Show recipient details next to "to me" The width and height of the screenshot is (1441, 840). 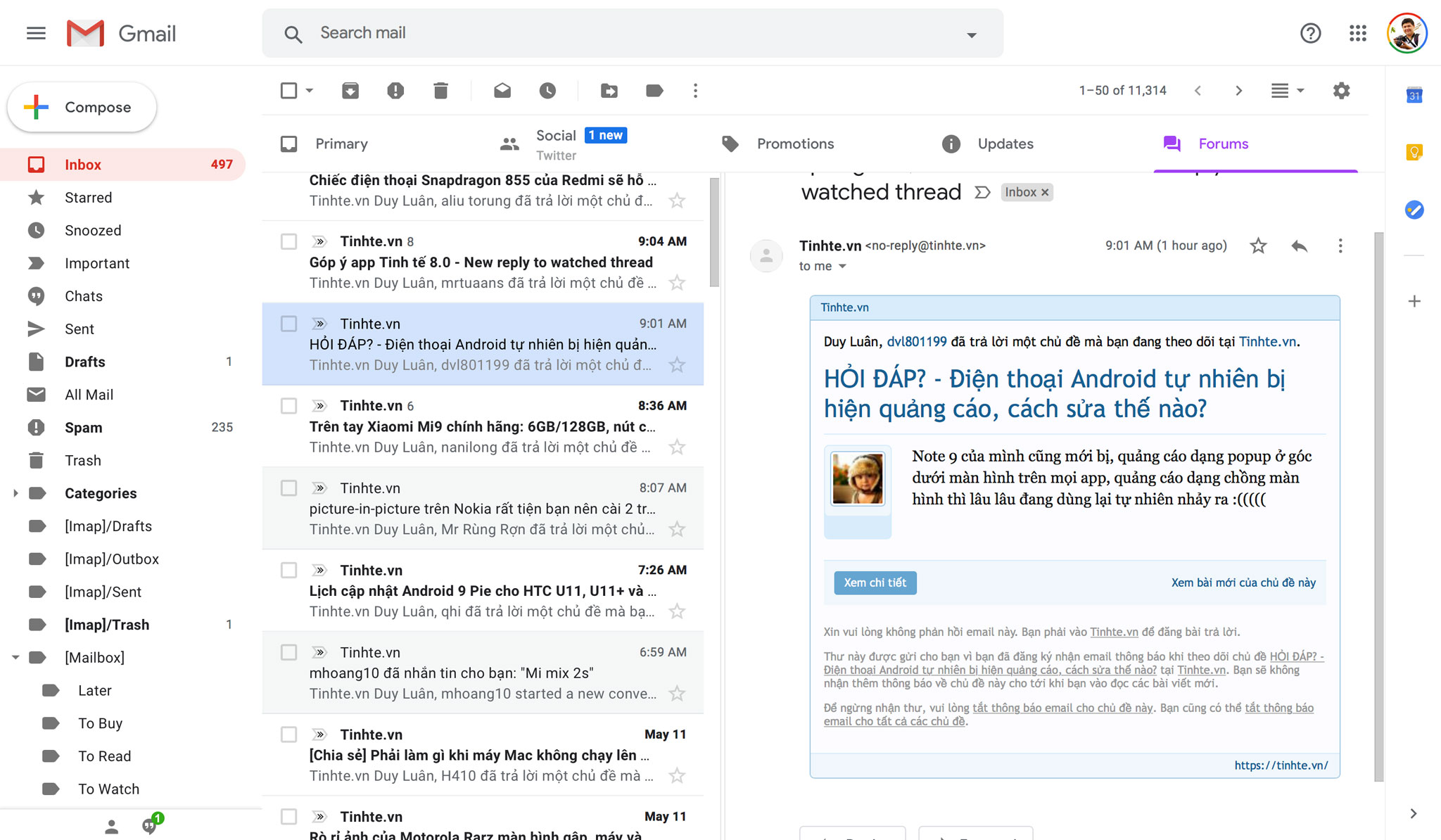(842, 266)
